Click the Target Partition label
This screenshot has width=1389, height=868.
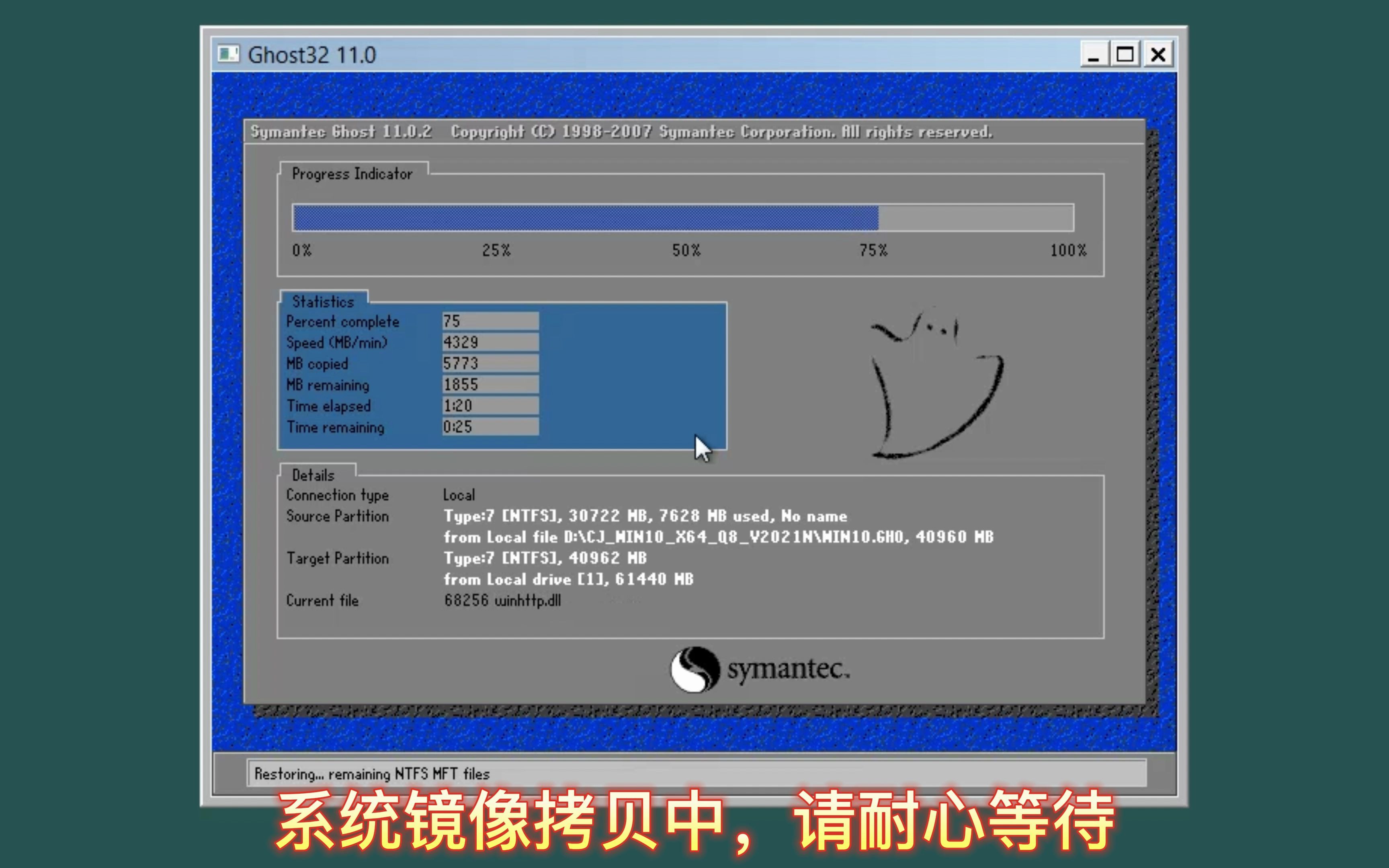pyautogui.click(x=338, y=559)
